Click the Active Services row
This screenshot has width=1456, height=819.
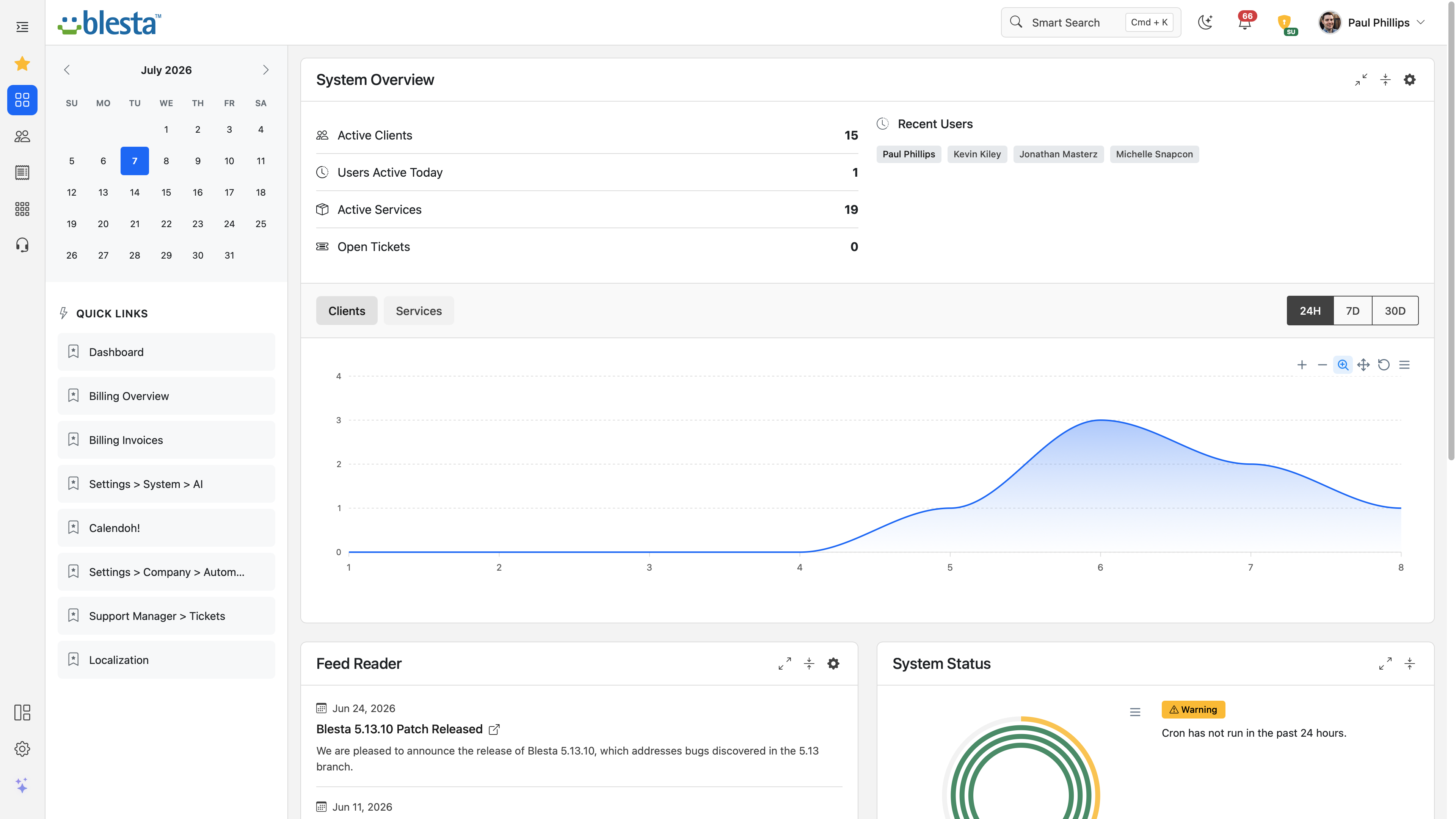[x=587, y=210]
